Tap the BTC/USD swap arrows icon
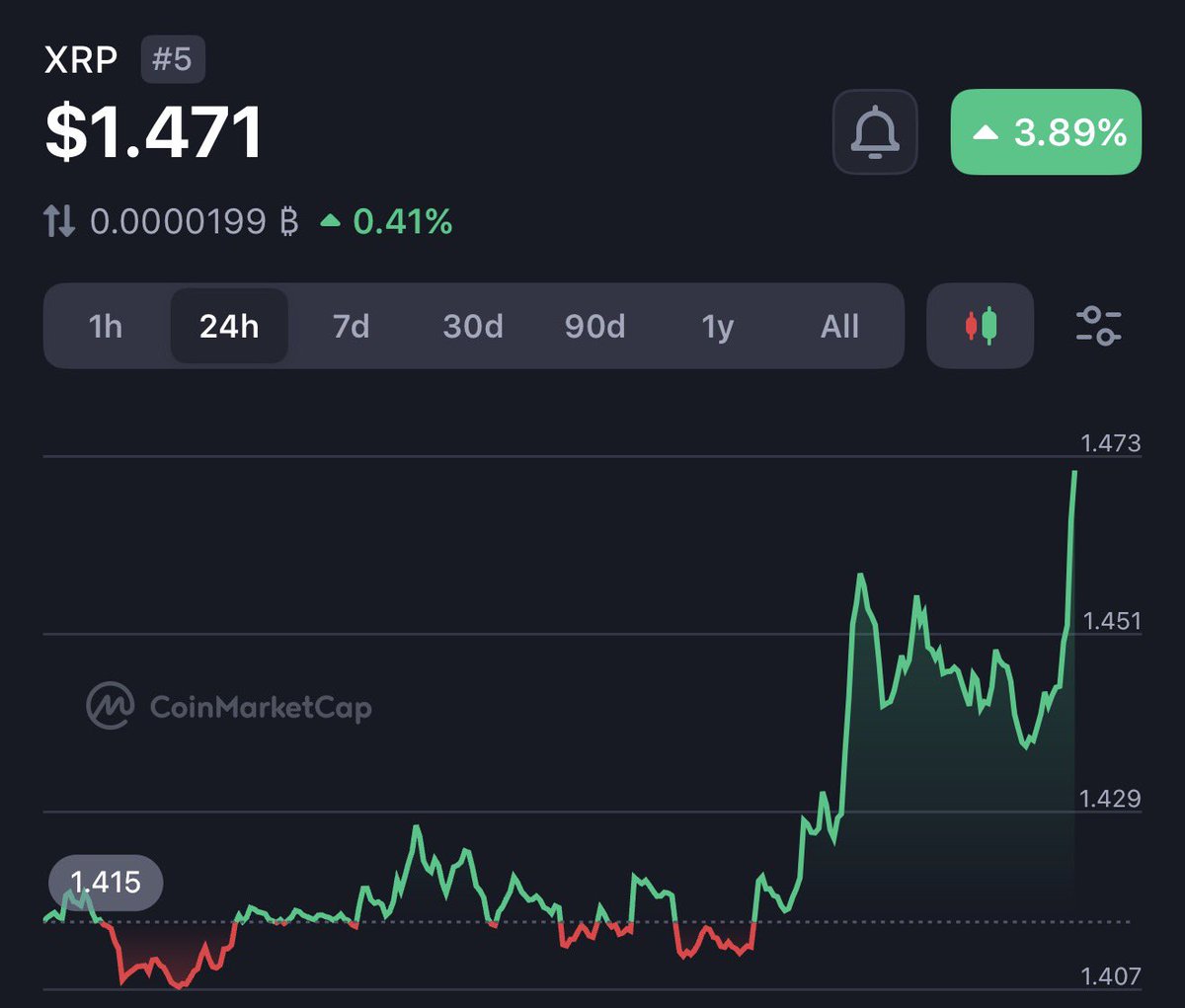 [59, 221]
